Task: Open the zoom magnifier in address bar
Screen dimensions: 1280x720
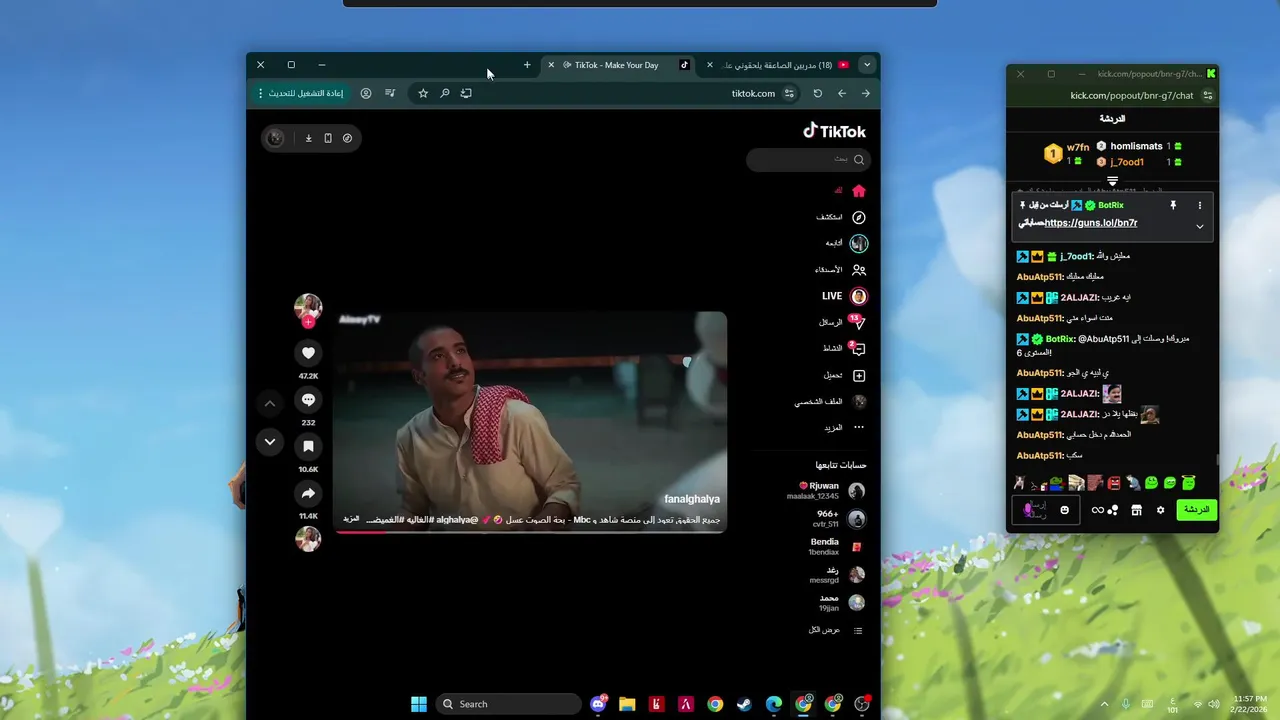Action: (x=445, y=93)
